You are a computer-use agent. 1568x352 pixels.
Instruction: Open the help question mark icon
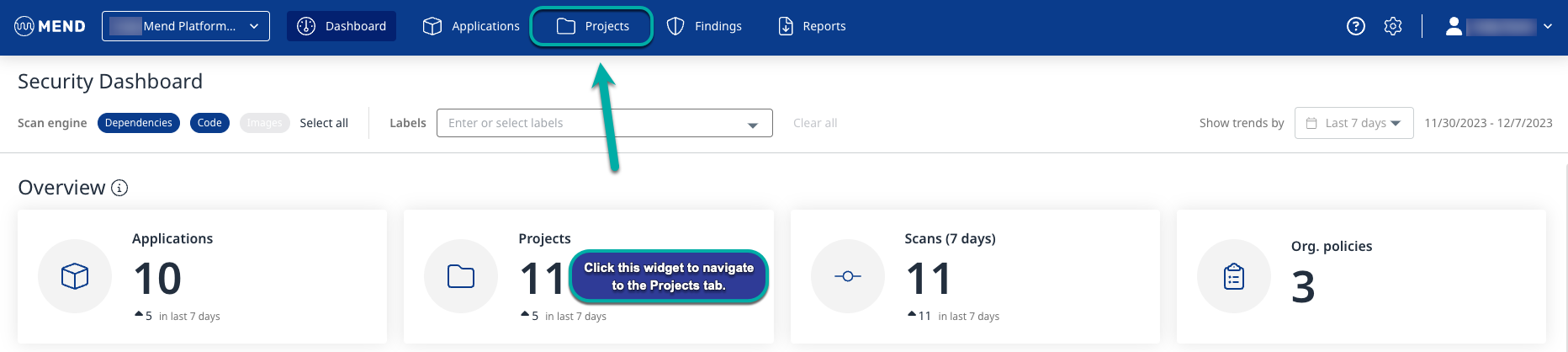point(1355,26)
